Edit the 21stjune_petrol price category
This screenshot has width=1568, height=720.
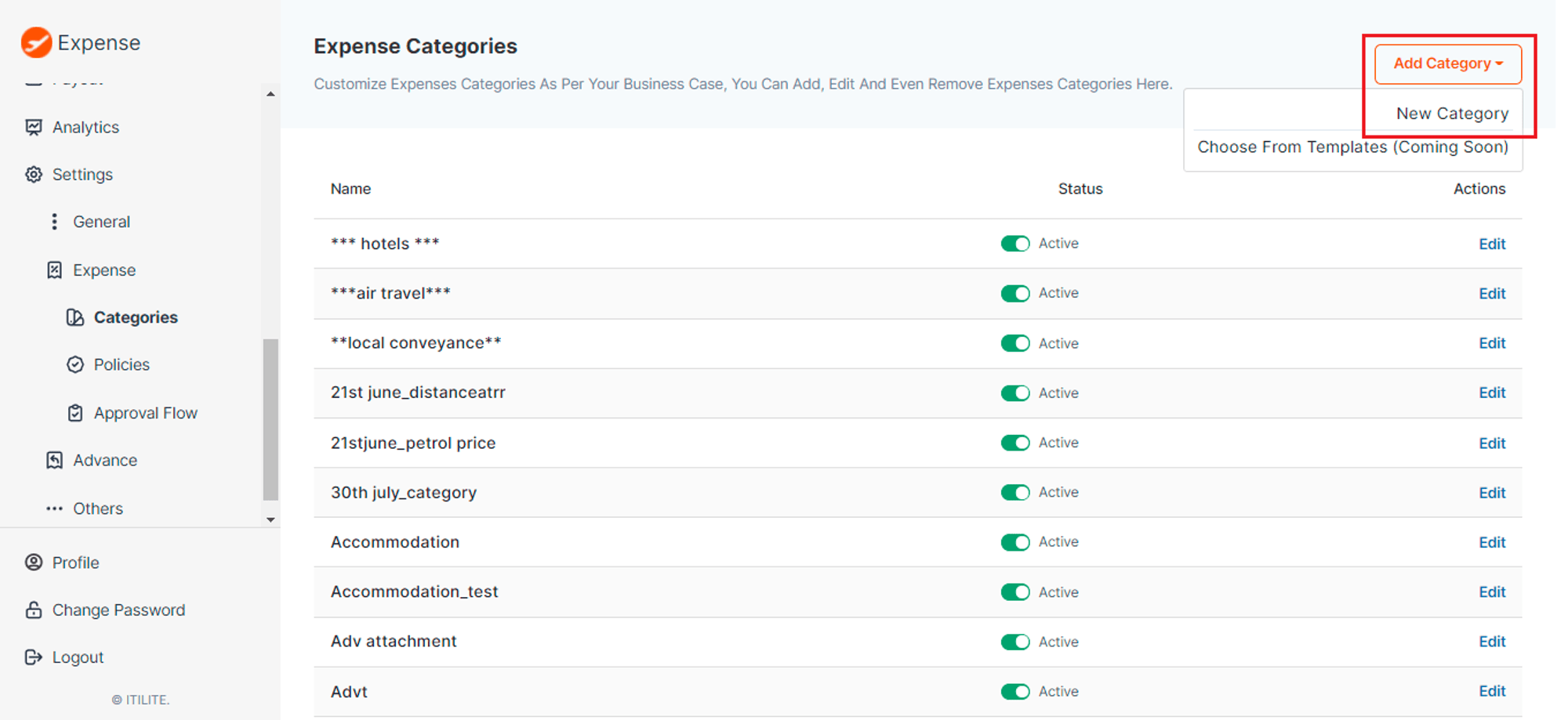(1491, 443)
